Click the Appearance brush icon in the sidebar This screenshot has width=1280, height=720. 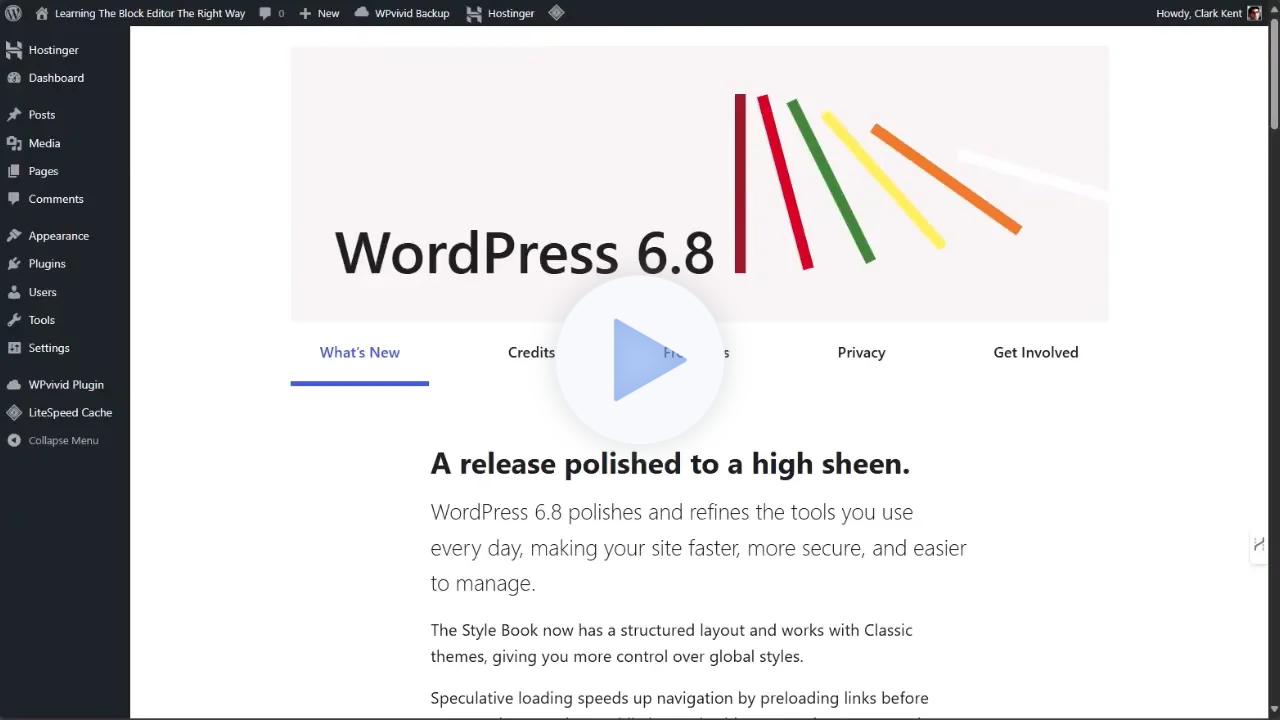coord(14,236)
